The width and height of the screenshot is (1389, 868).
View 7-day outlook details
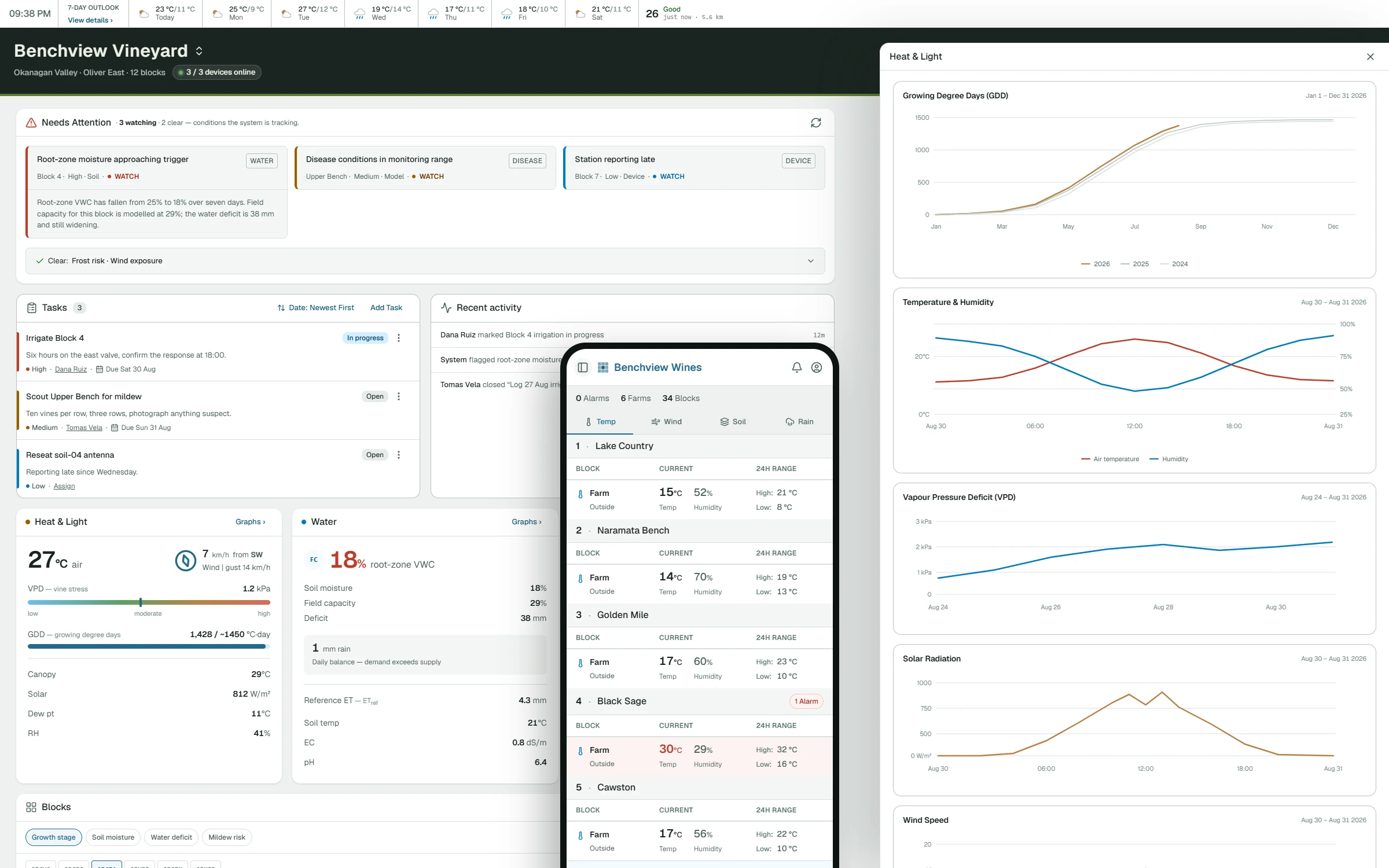pos(90,20)
